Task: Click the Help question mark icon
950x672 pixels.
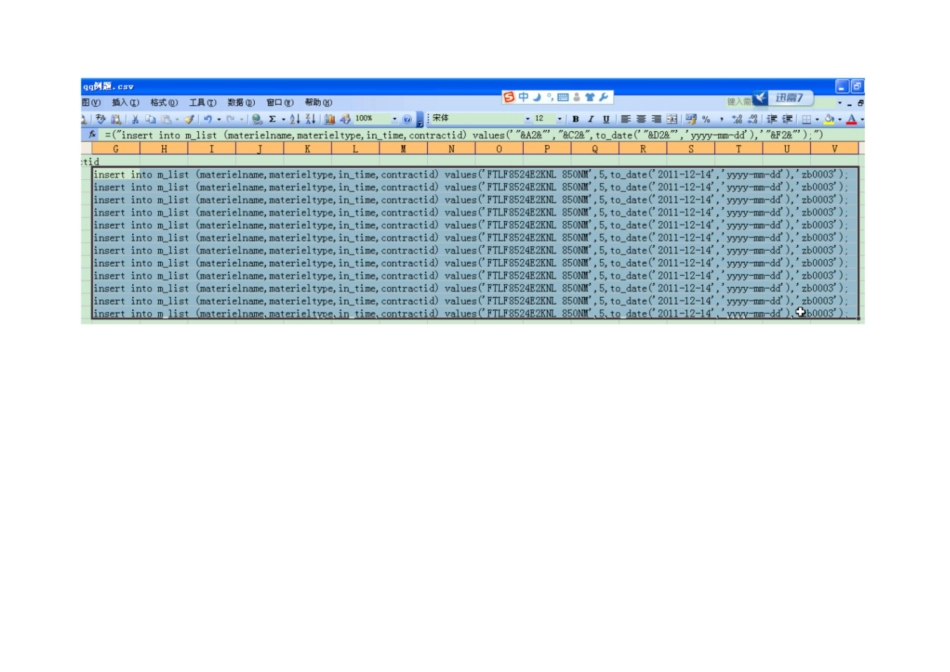Action: 407,119
